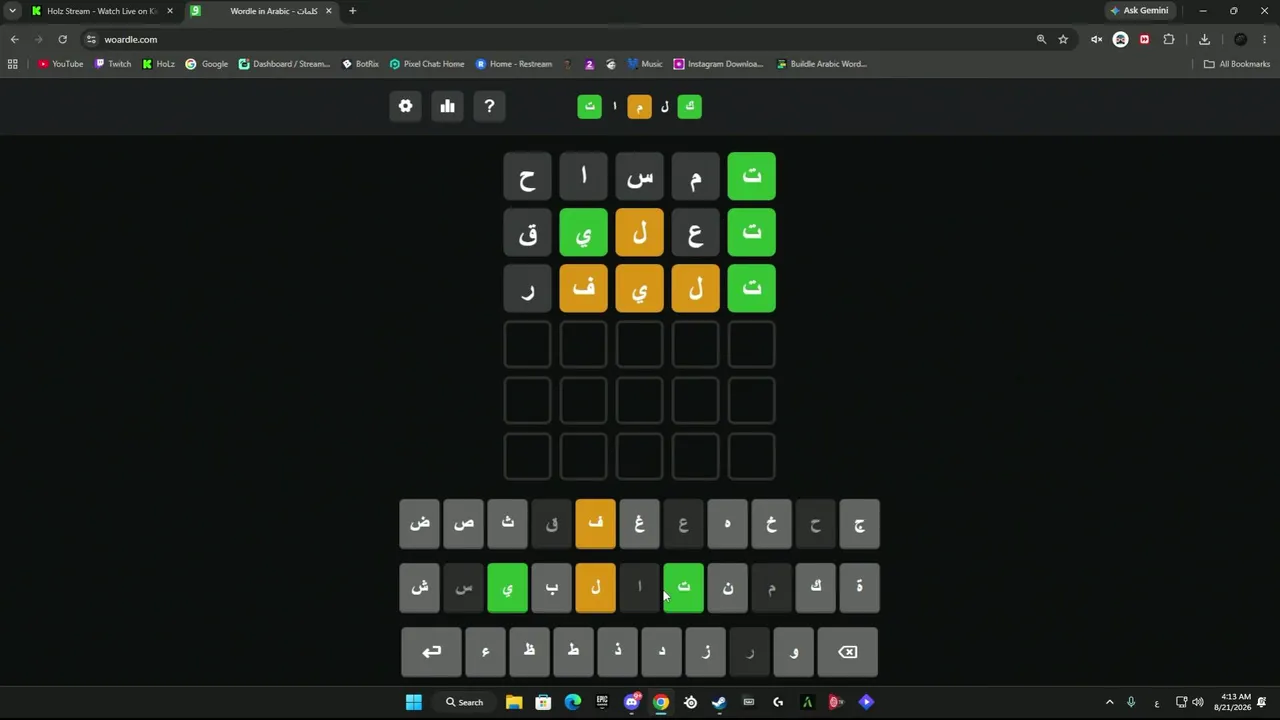Tap the orange ل key

(595, 588)
